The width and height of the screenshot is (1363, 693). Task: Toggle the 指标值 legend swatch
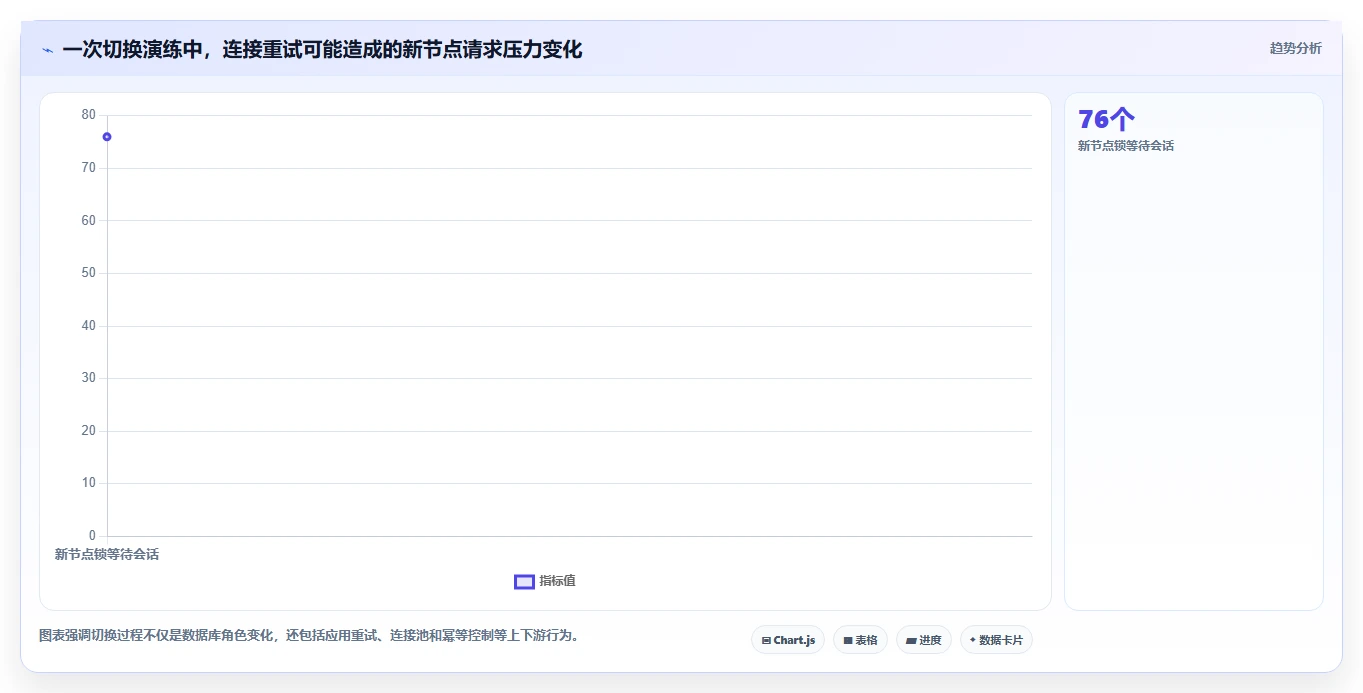524,582
